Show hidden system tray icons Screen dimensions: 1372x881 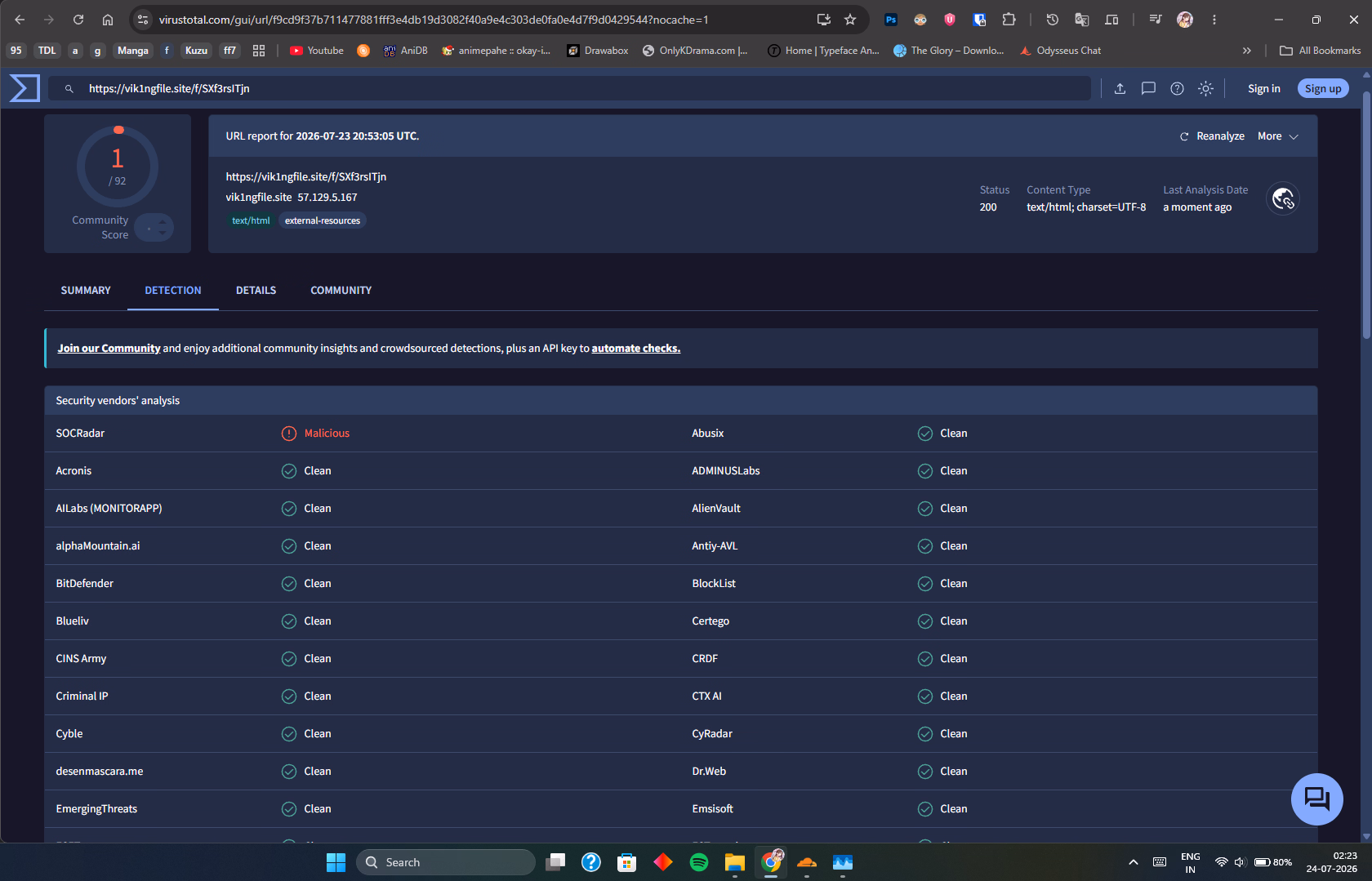pyautogui.click(x=1134, y=862)
